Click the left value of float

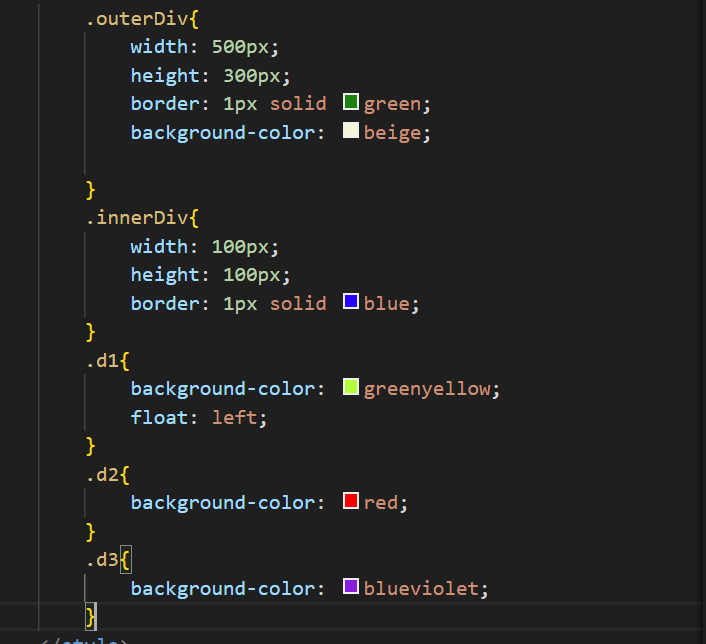235,417
